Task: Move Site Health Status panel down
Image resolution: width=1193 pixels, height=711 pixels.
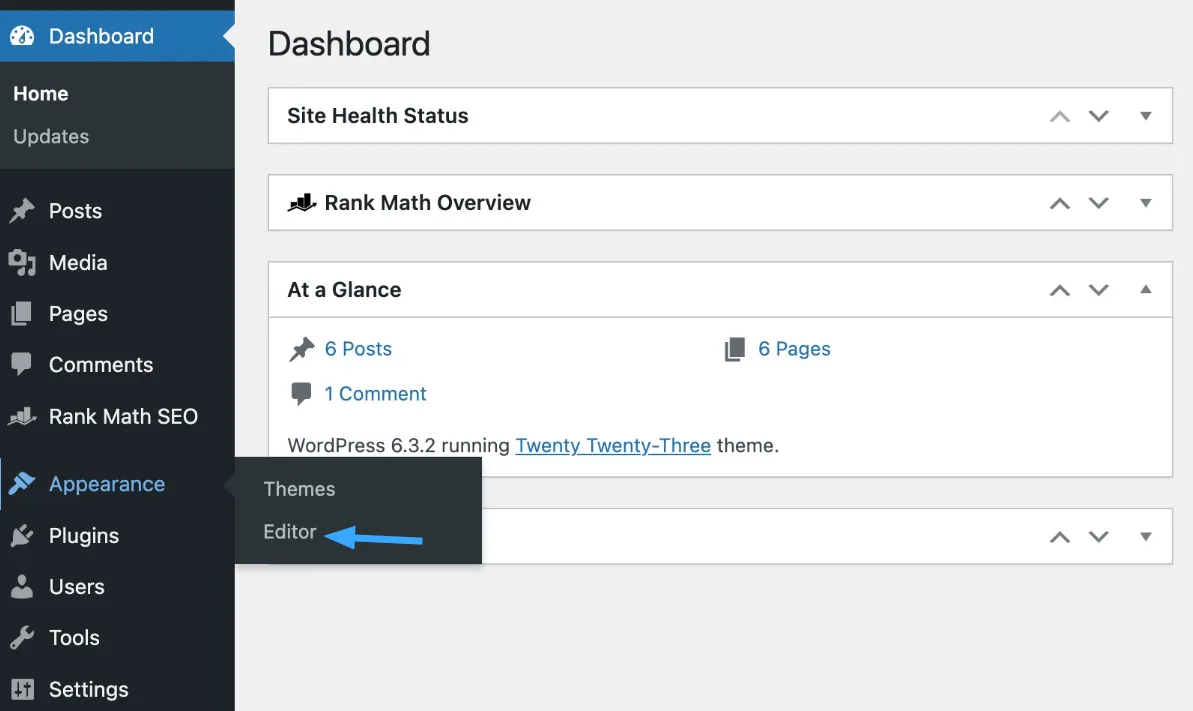Action: pyautogui.click(x=1098, y=116)
